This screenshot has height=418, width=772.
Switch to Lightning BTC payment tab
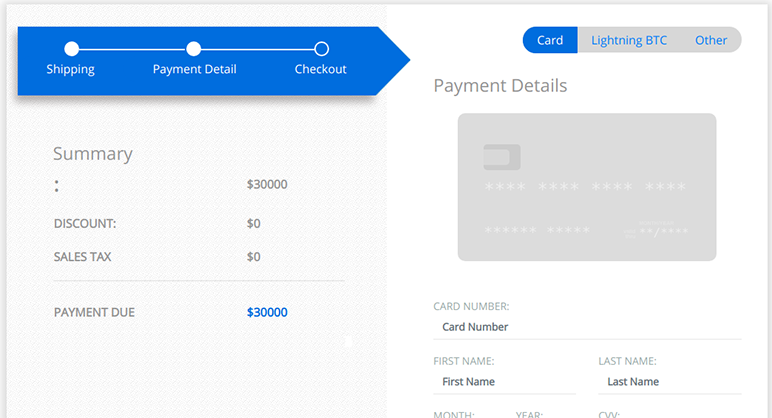(629, 40)
